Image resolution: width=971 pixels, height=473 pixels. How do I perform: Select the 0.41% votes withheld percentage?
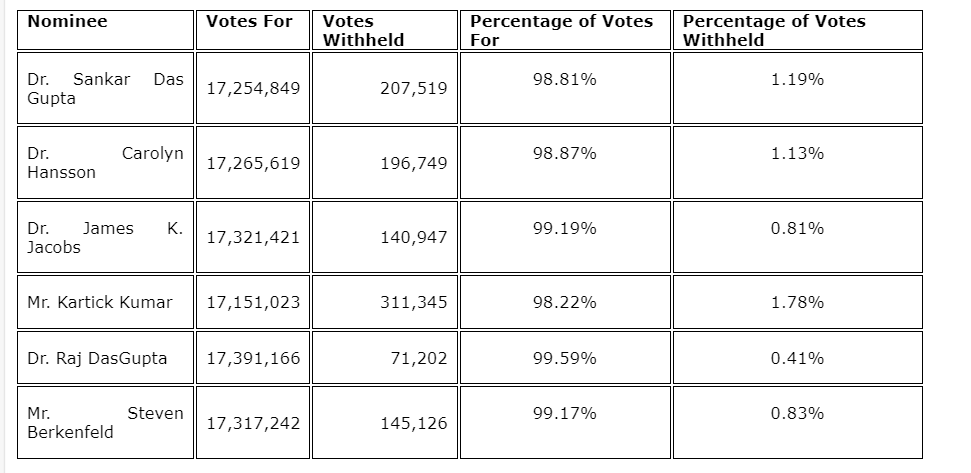797,358
